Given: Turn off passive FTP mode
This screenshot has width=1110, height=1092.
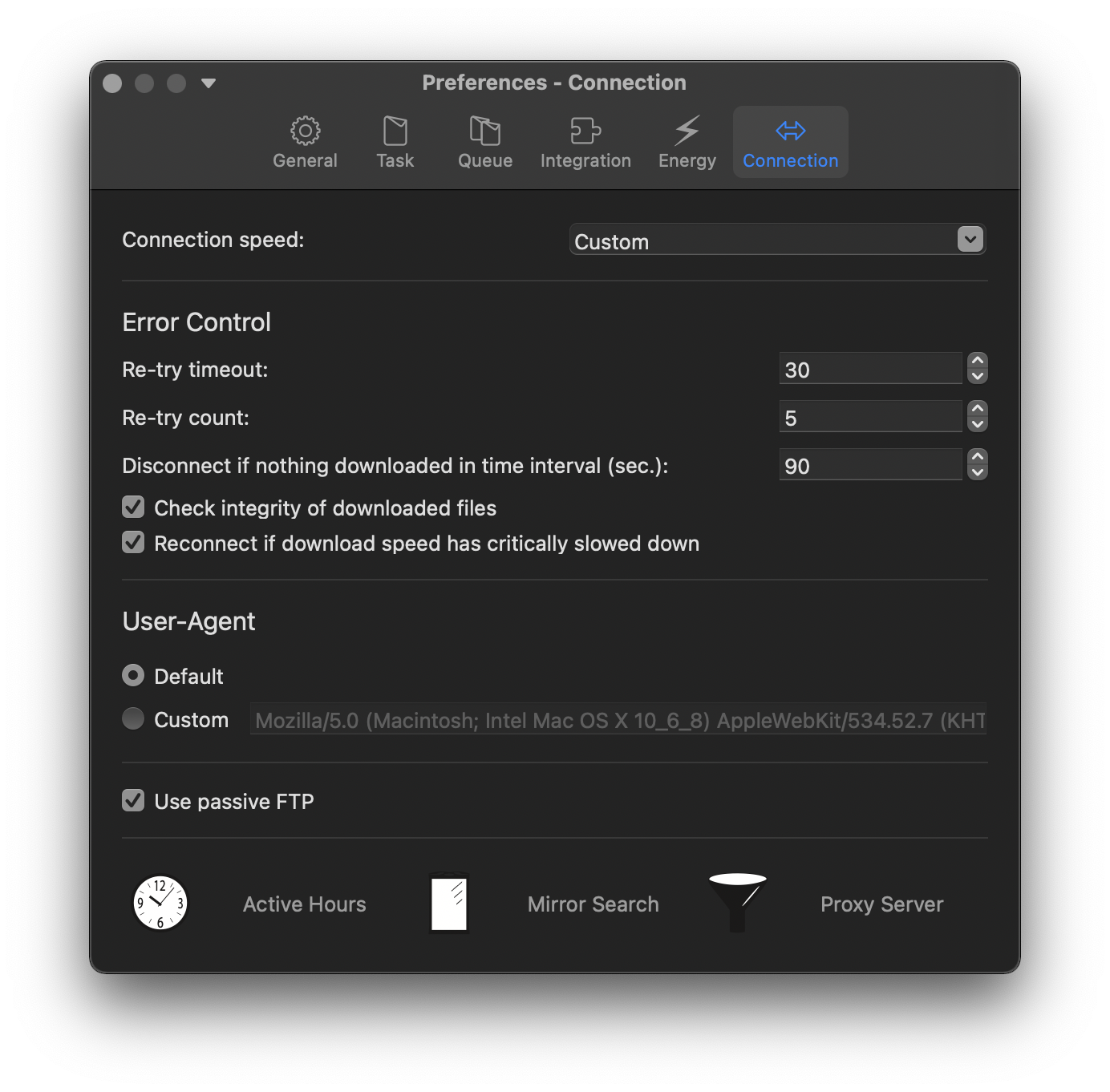Looking at the screenshot, I should 133,800.
